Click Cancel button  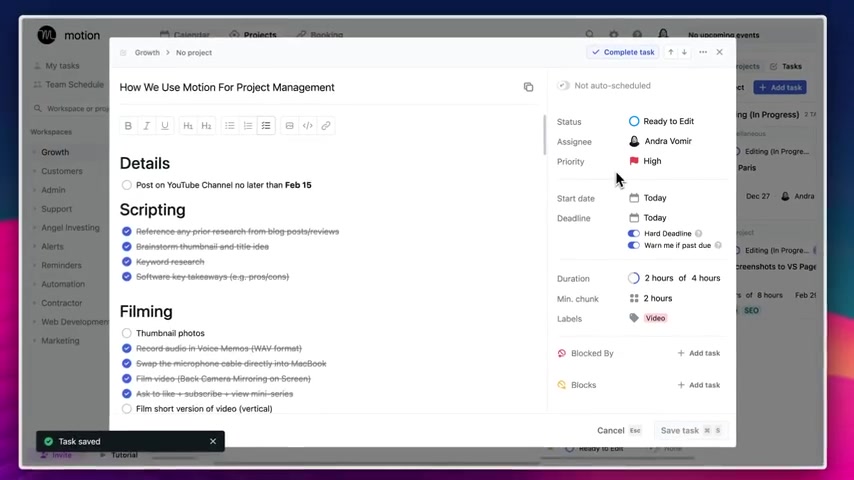click(x=619, y=430)
